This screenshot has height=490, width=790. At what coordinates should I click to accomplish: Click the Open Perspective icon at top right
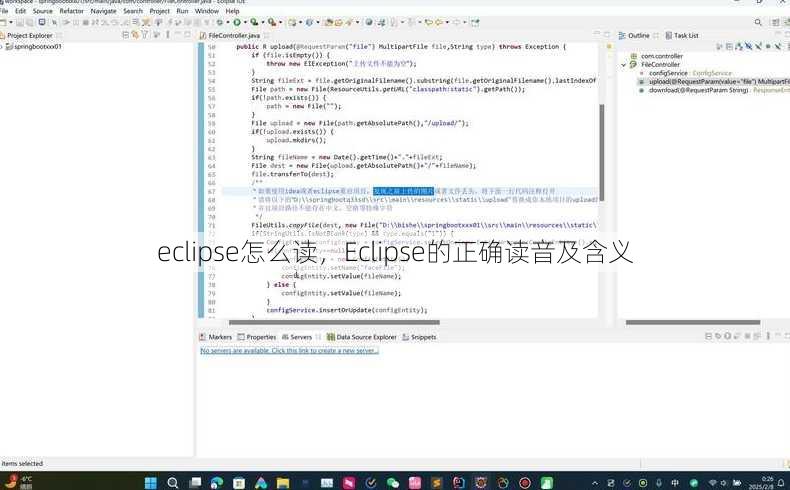(x=775, y=22)
